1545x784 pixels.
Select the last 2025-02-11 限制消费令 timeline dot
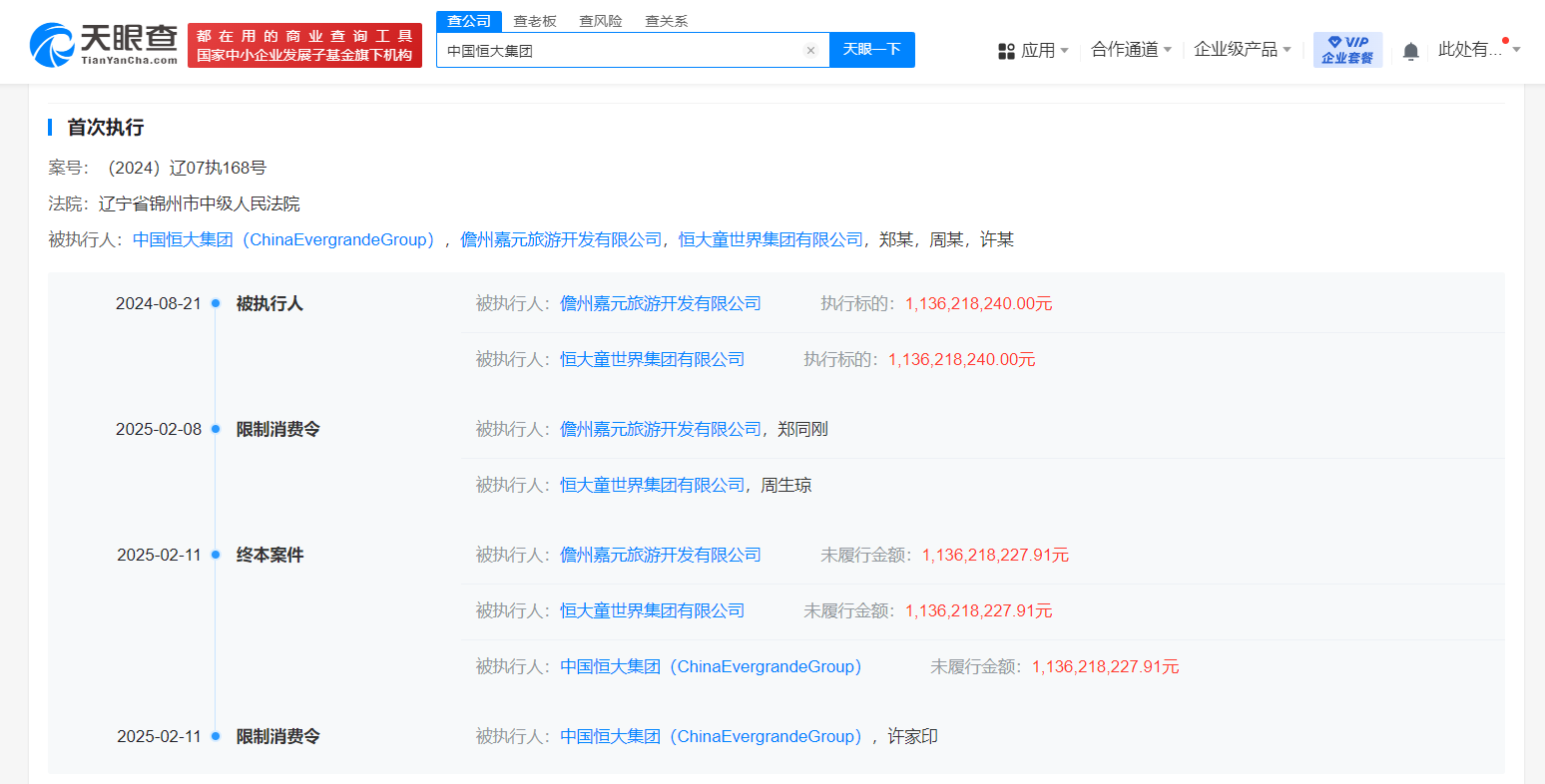pos(215,736)
